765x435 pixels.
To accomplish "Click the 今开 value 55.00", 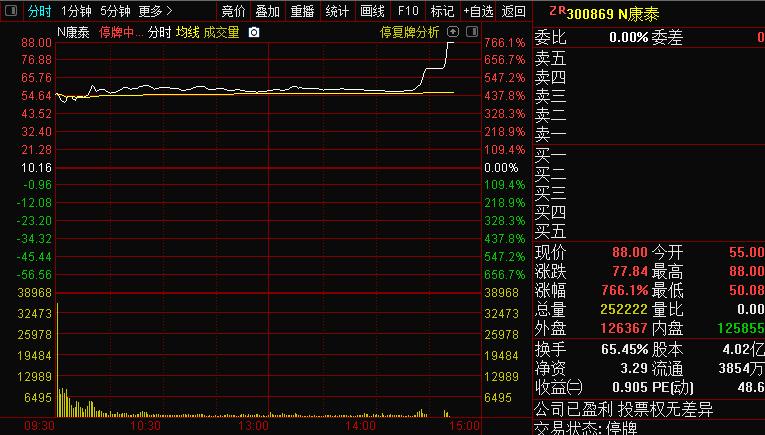I will pos(747,252).
